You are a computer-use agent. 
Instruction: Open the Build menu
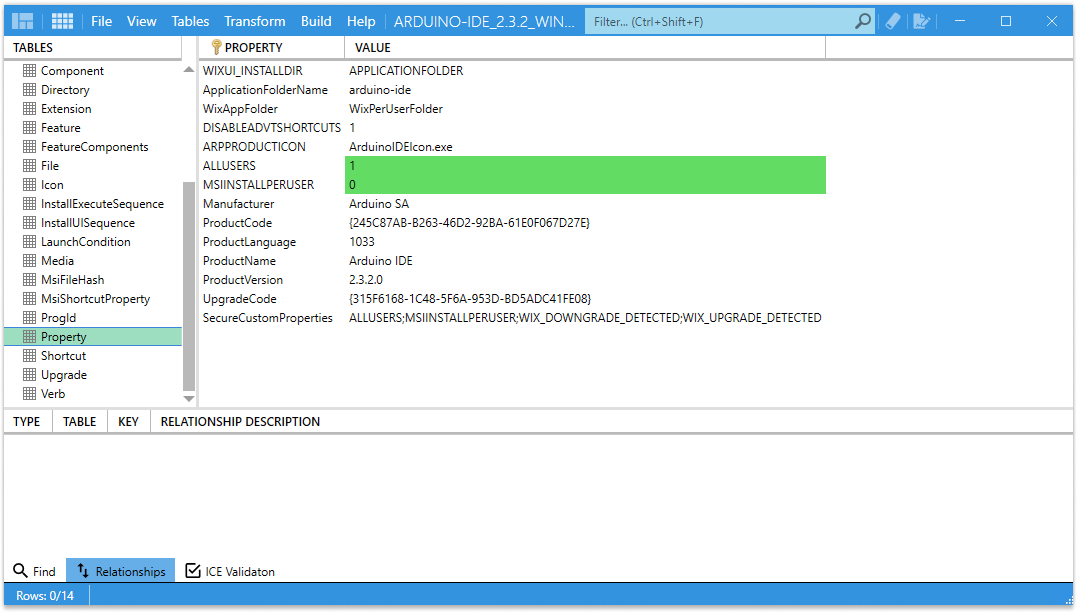point(316,21)
